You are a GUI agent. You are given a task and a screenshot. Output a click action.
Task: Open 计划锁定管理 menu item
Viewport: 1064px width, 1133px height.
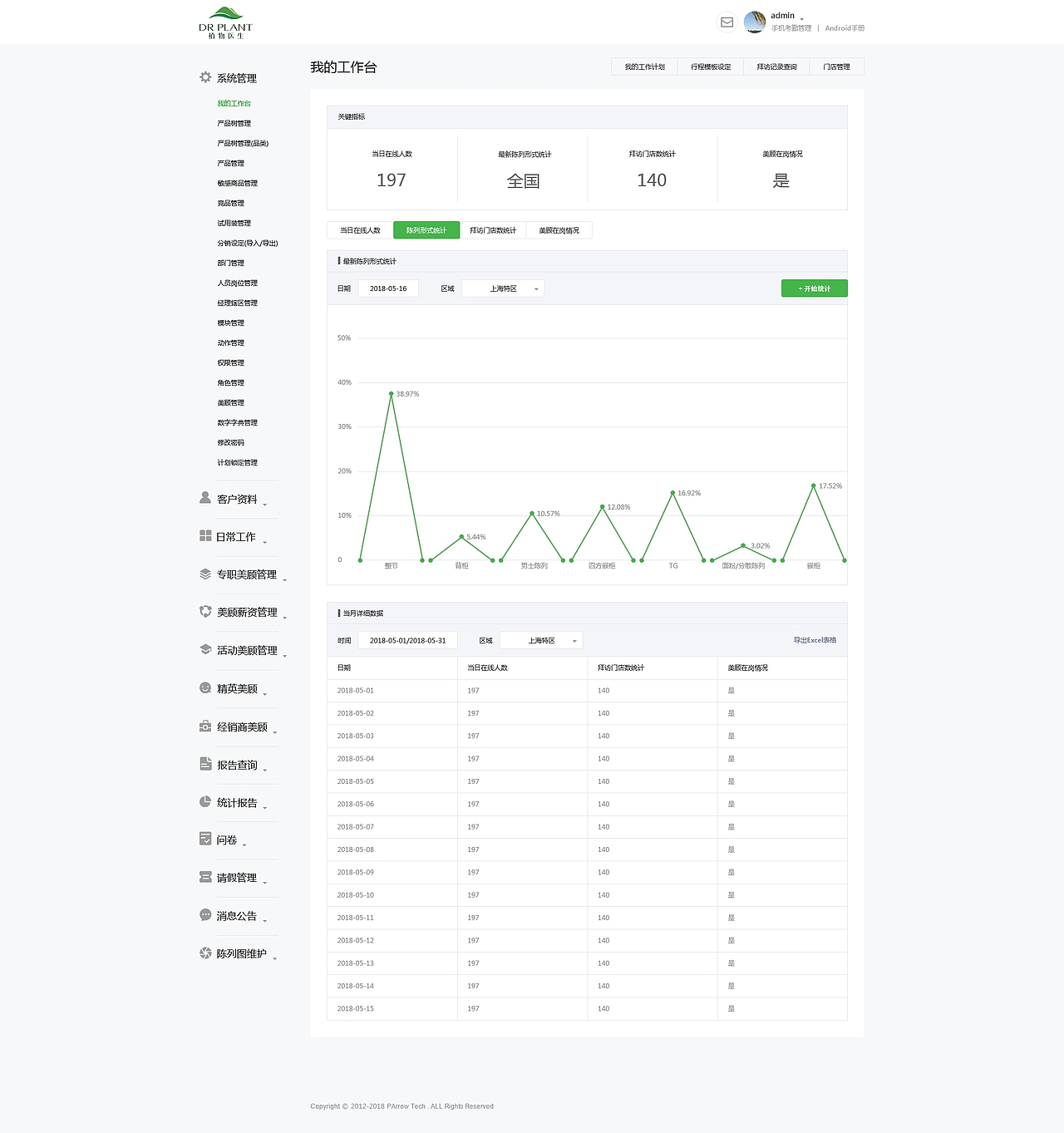(237, 462)
